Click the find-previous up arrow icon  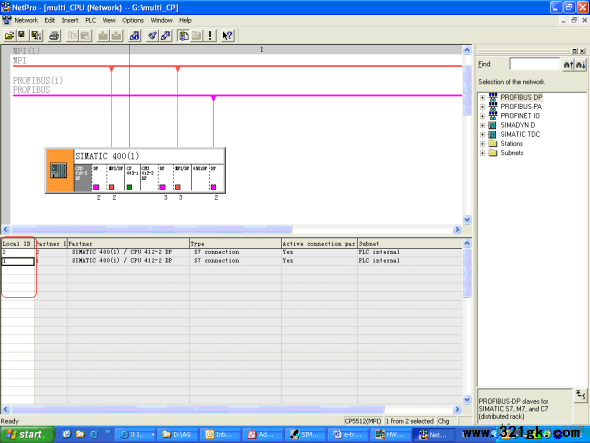pyautogui.click(x=568, y=65)
